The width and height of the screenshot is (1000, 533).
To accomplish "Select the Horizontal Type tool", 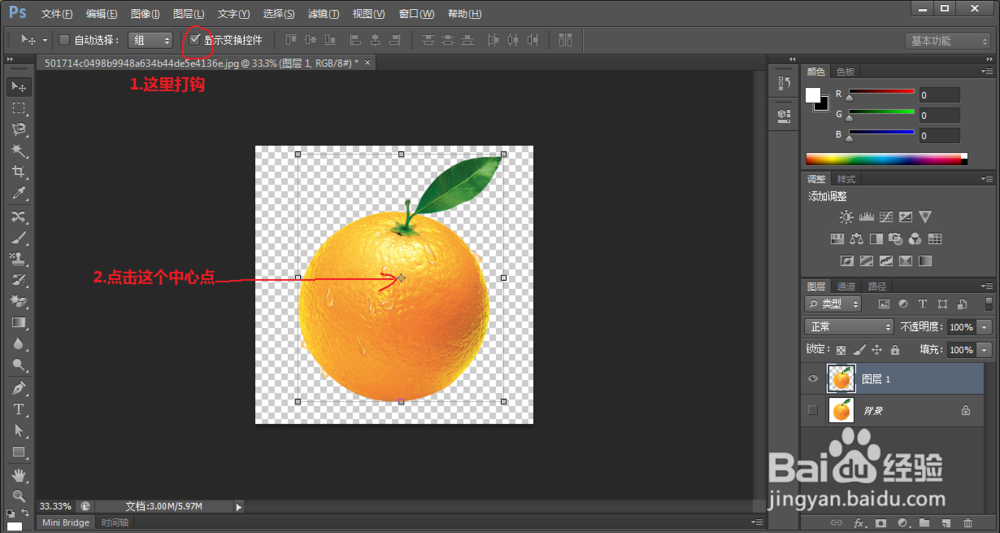I will point(18,409).
